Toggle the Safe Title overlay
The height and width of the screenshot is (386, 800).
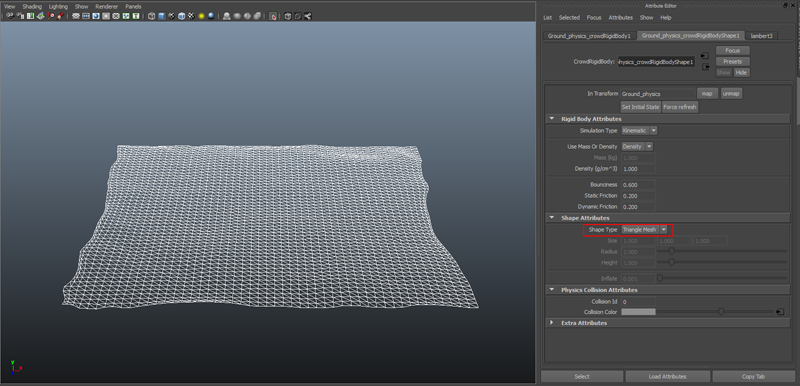pyautogui.click(x=136, y=16)
